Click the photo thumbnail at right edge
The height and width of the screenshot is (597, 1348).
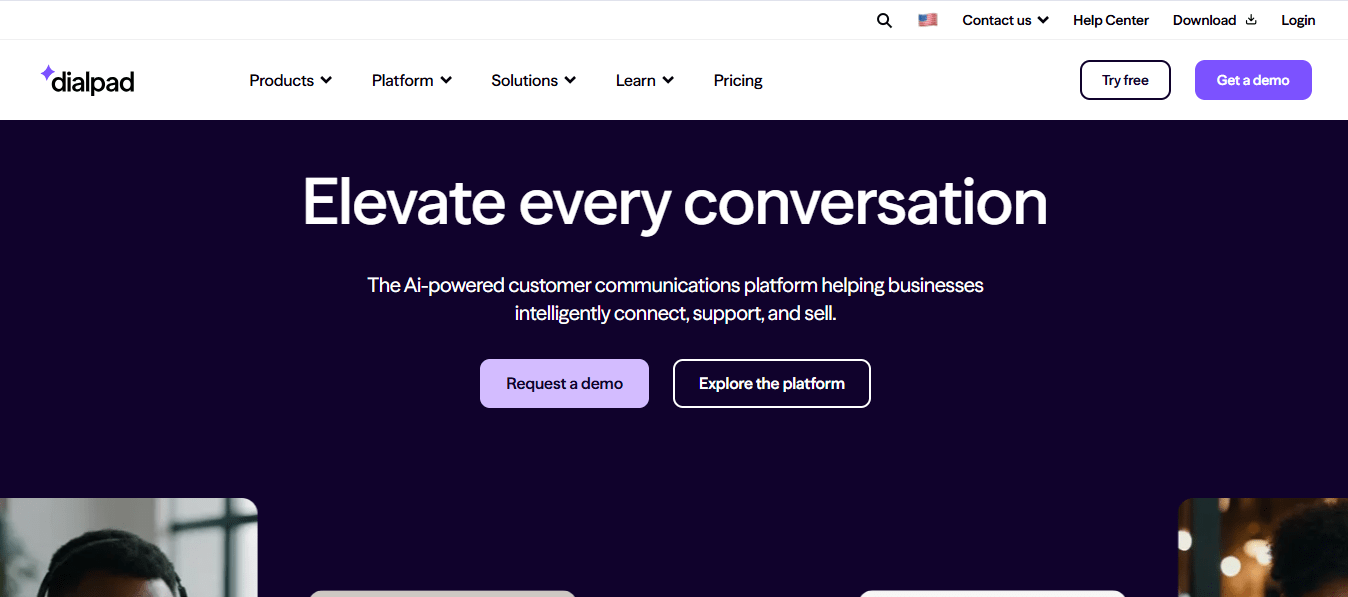tap(1263, 547)
